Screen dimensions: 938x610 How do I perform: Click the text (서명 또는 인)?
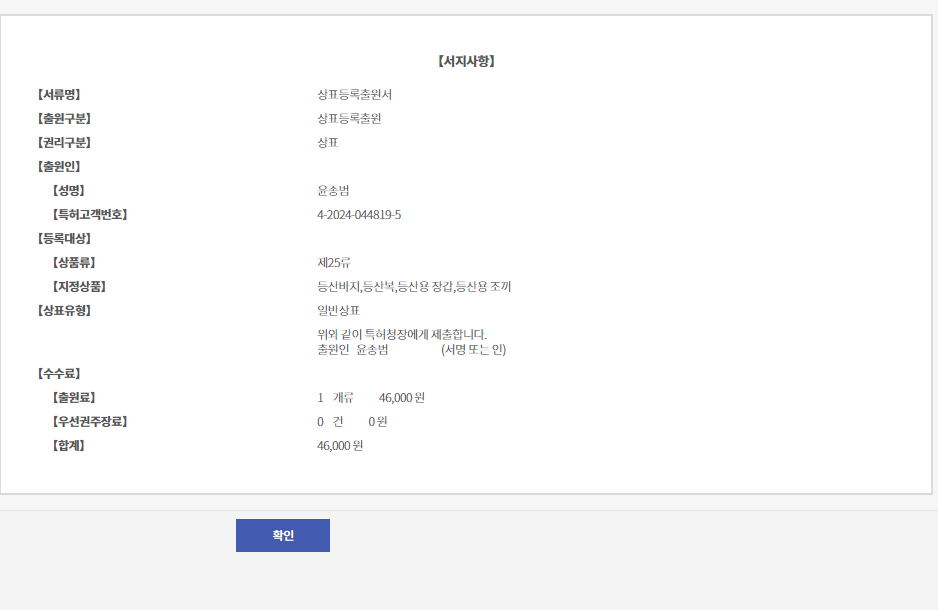[473, 350]
